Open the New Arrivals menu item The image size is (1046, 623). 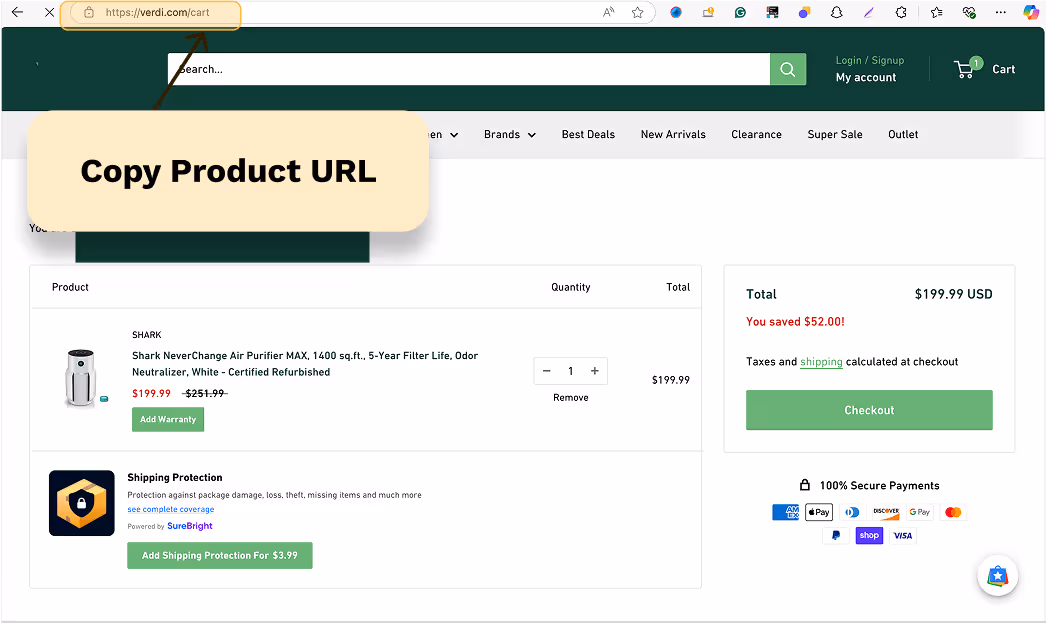(673, 134)
